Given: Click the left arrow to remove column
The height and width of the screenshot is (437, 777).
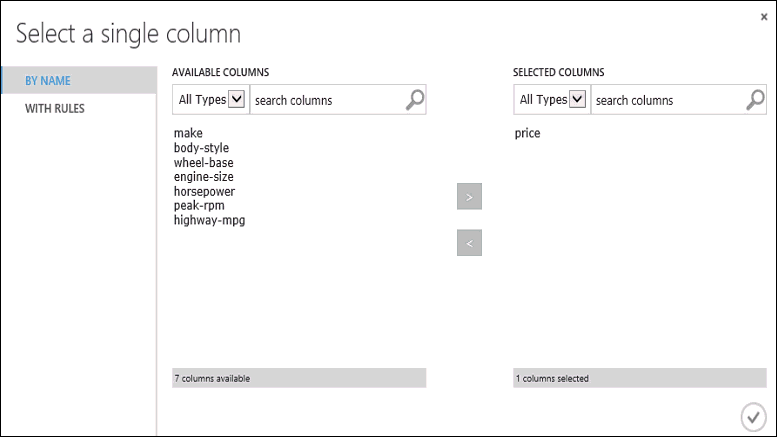Looking at the screenshot, I should (x=469, y=242).
